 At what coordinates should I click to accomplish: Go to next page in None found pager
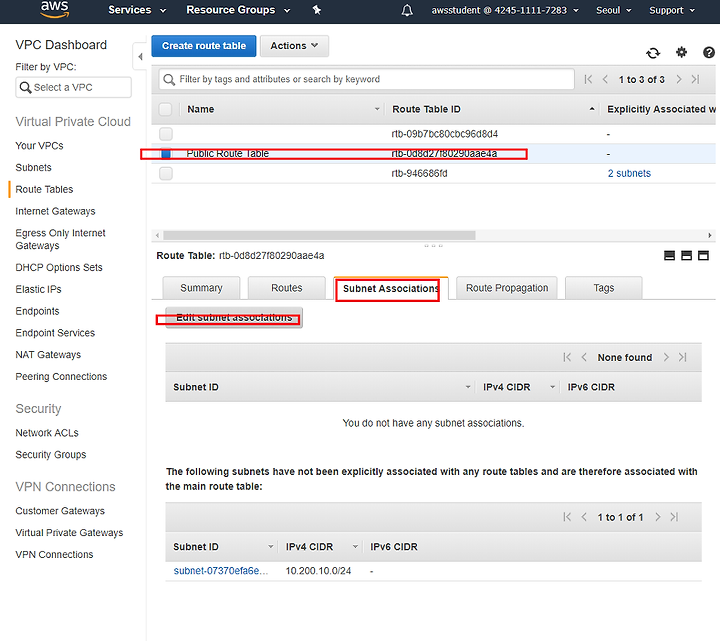tap(666, 357)
